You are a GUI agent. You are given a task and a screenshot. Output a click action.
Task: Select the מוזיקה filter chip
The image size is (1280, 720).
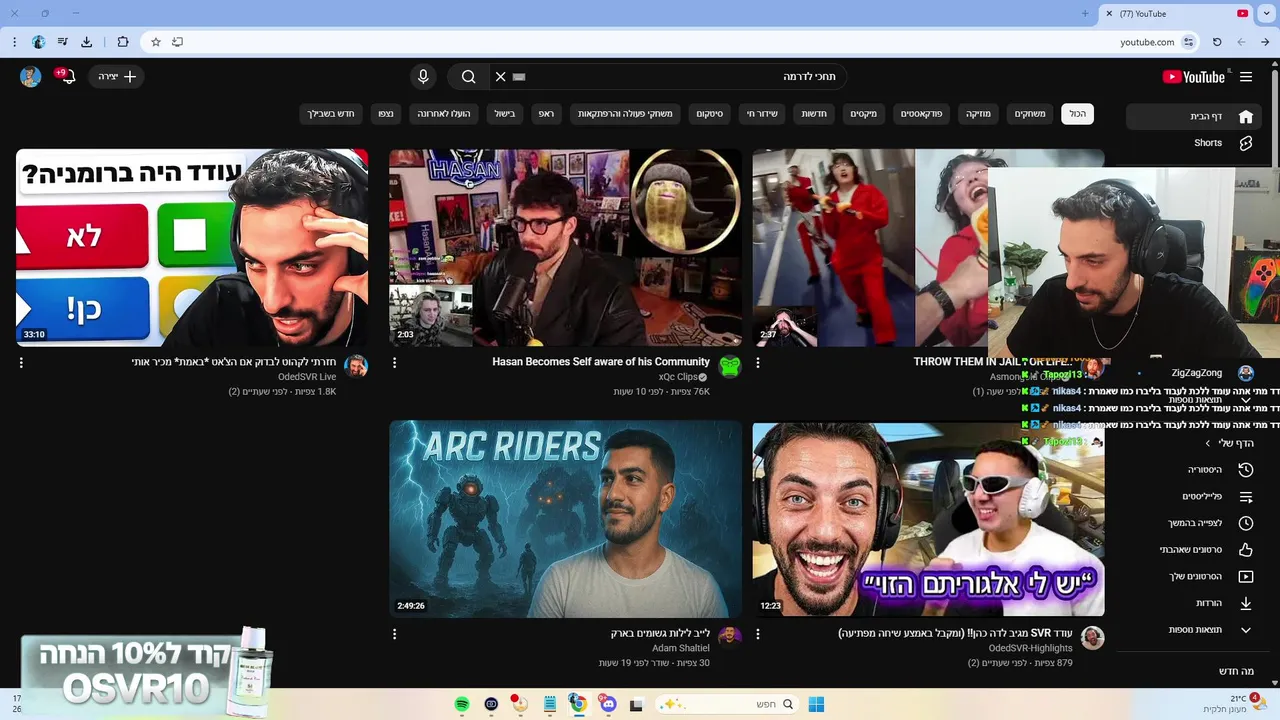click(978, 114)
